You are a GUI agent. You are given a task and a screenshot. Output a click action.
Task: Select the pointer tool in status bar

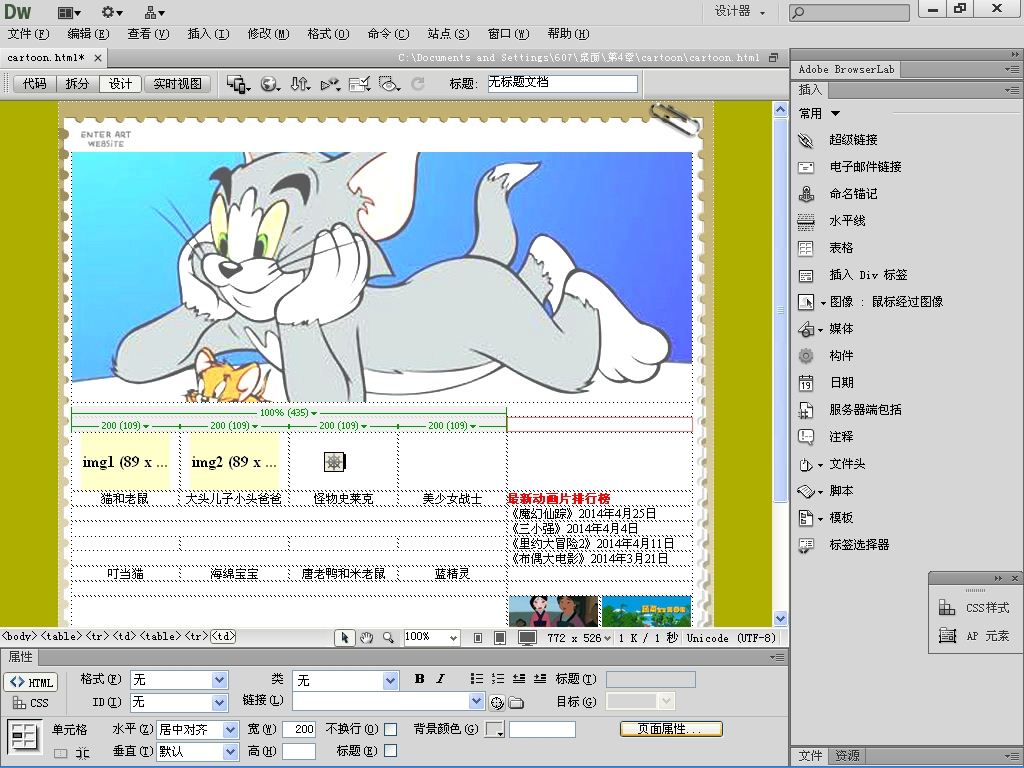pos(344,637)
